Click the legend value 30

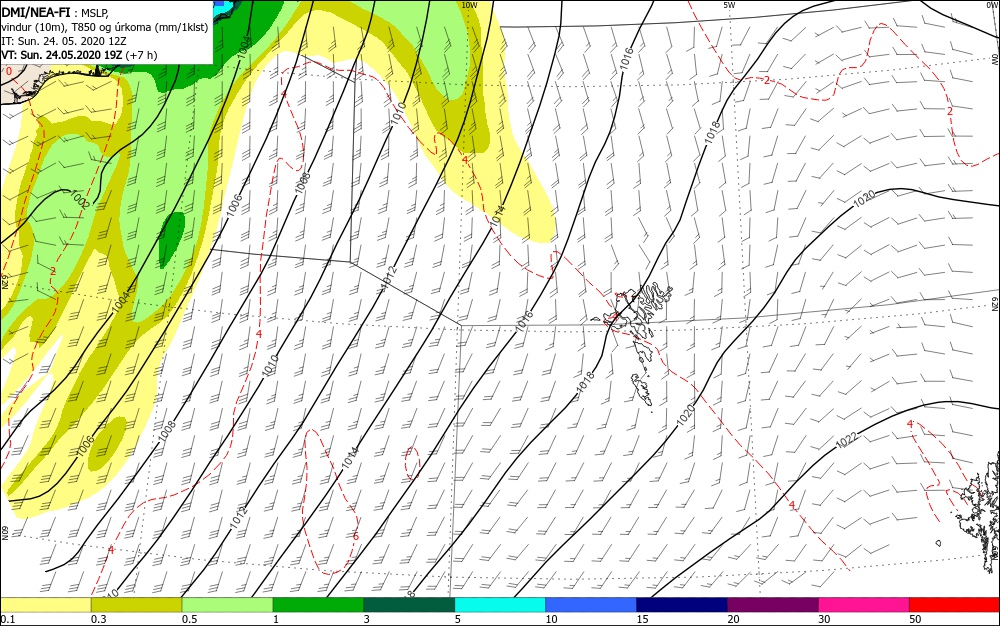pos(824,619)
